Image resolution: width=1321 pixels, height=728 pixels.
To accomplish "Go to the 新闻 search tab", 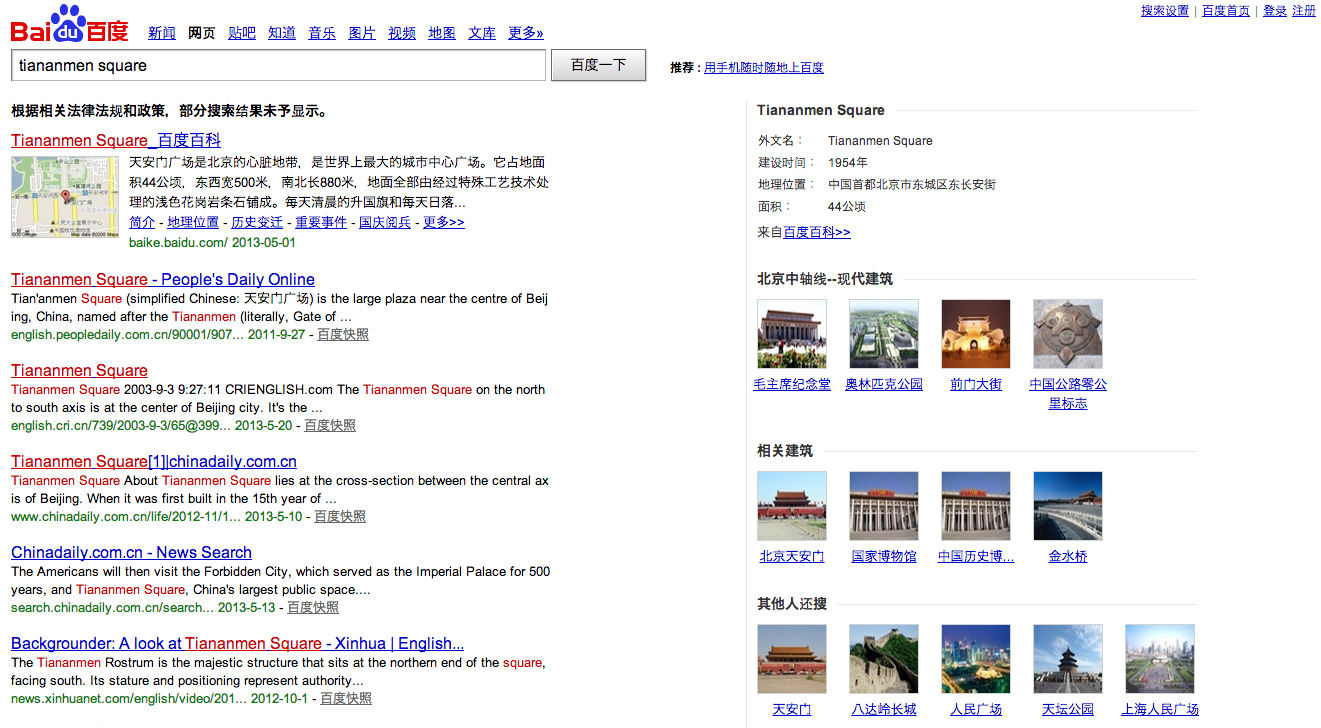I will (x=162, y=33).
